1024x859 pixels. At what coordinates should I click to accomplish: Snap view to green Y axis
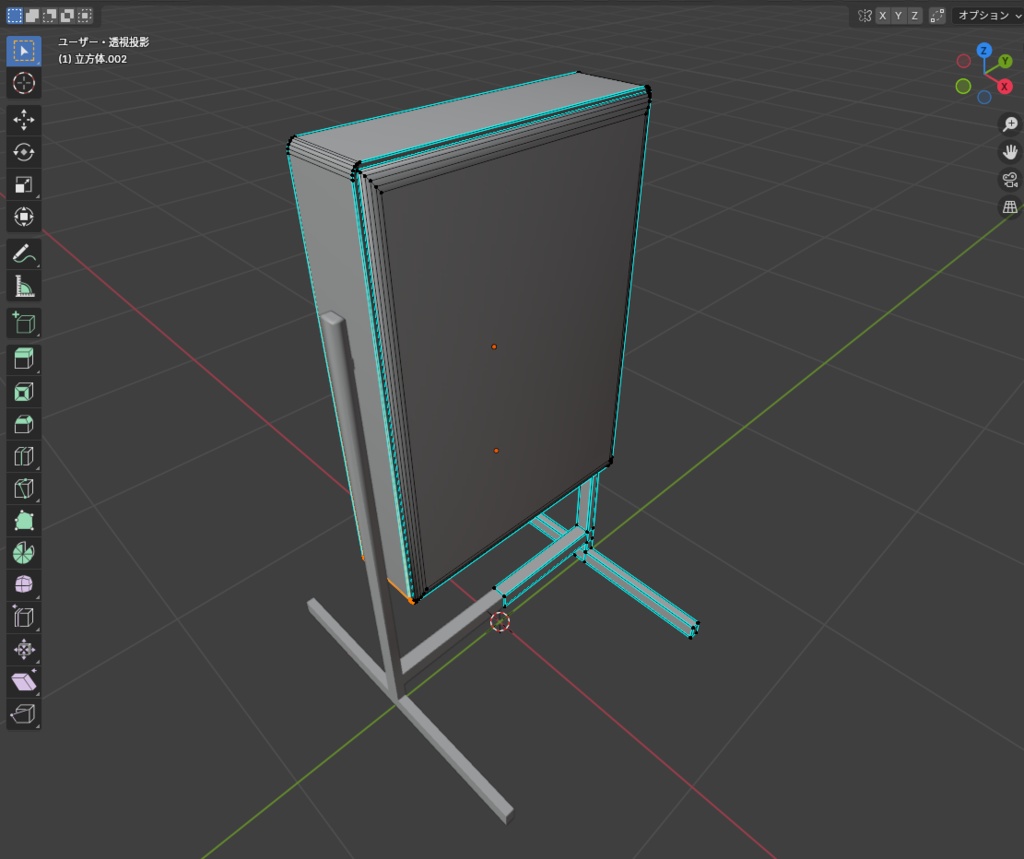tap(1005, 61)
